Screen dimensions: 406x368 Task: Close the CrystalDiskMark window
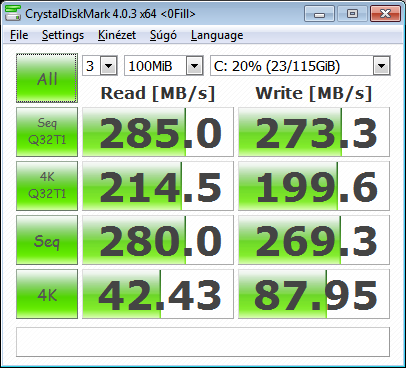385,14
